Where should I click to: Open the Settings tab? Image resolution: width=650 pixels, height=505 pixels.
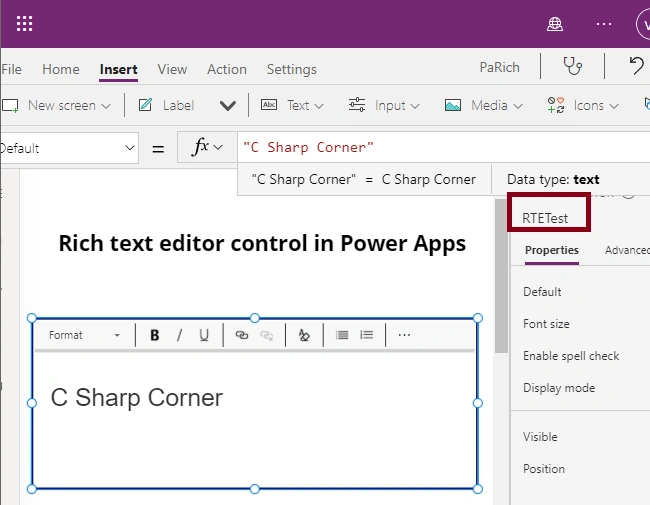291,69
